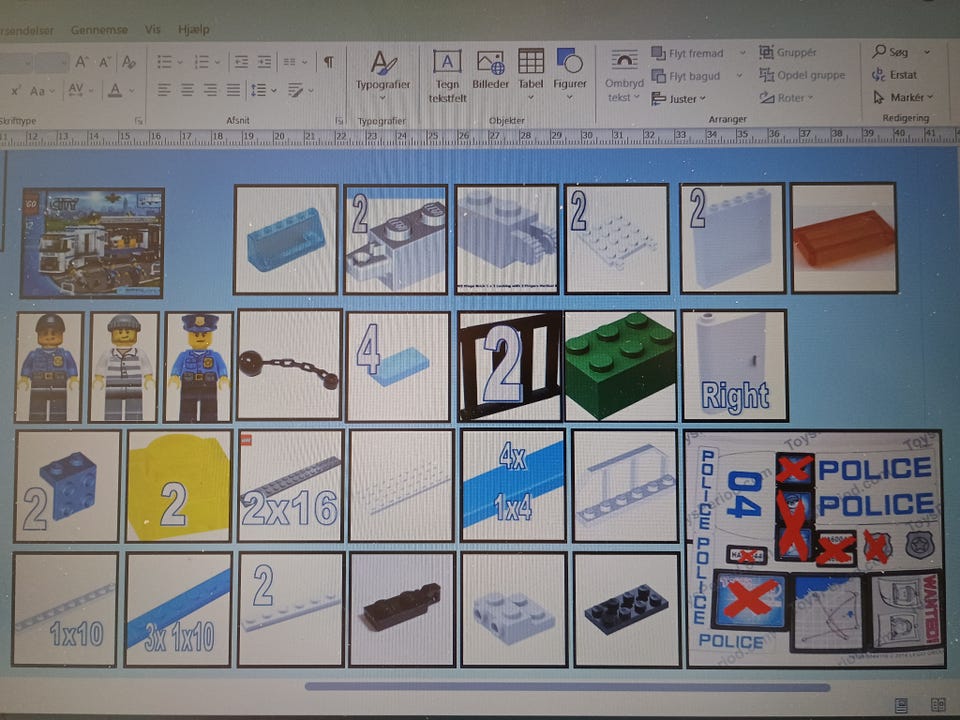Open the Markér select menu

pyautogui.click(x=904, y=97)
